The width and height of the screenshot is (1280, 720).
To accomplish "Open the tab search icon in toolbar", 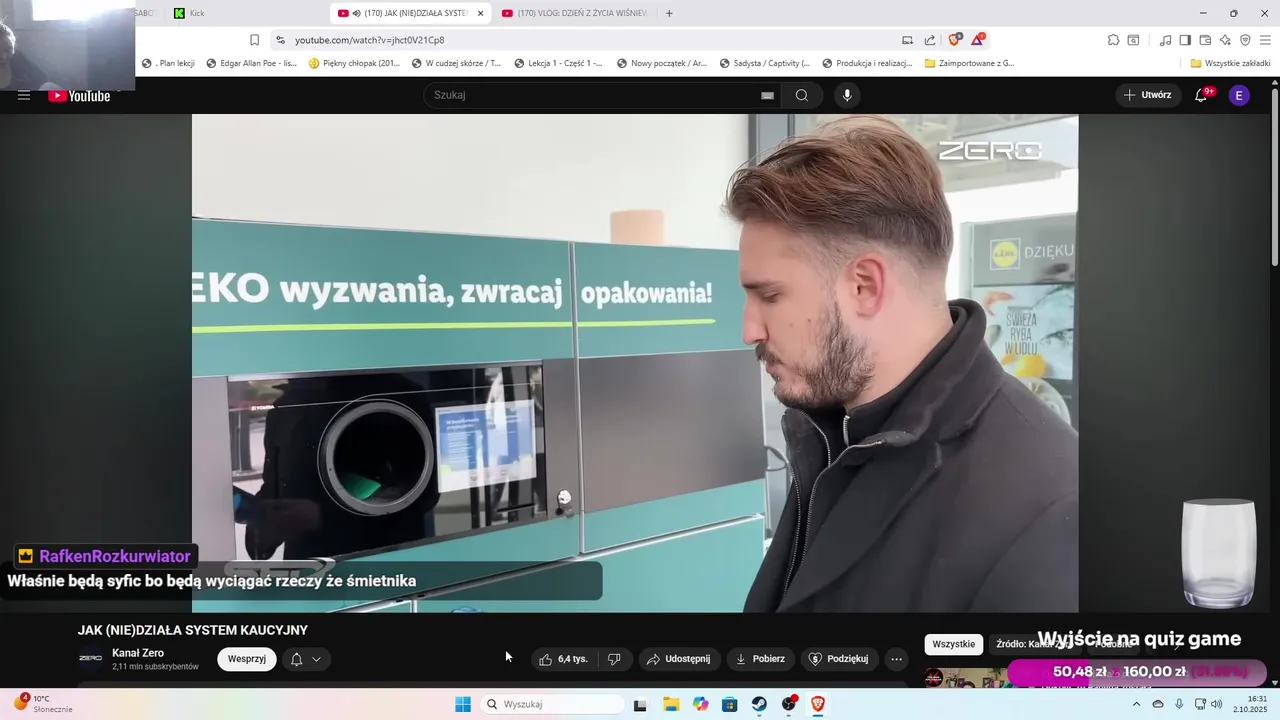I will (x=1133, y=40).
